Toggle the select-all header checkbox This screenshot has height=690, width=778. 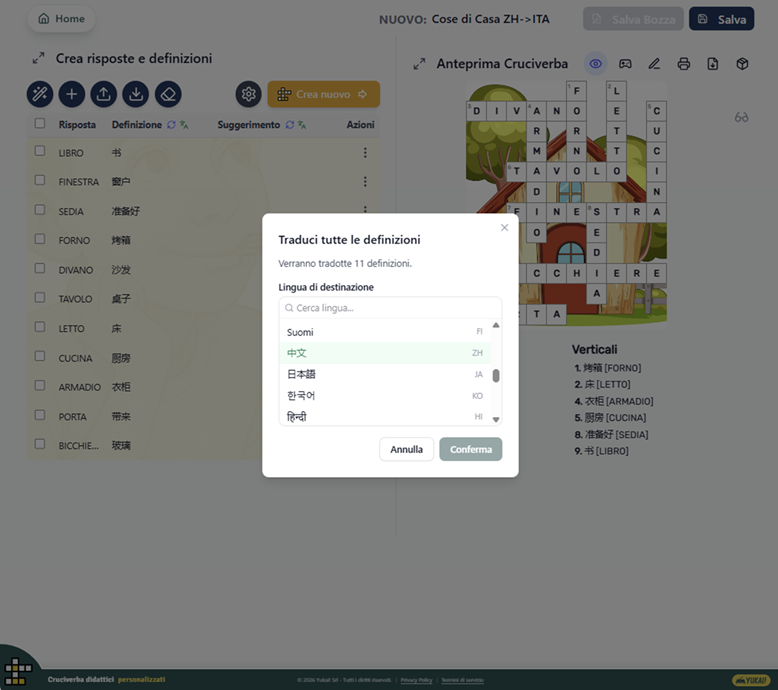(x=40, y=123)
